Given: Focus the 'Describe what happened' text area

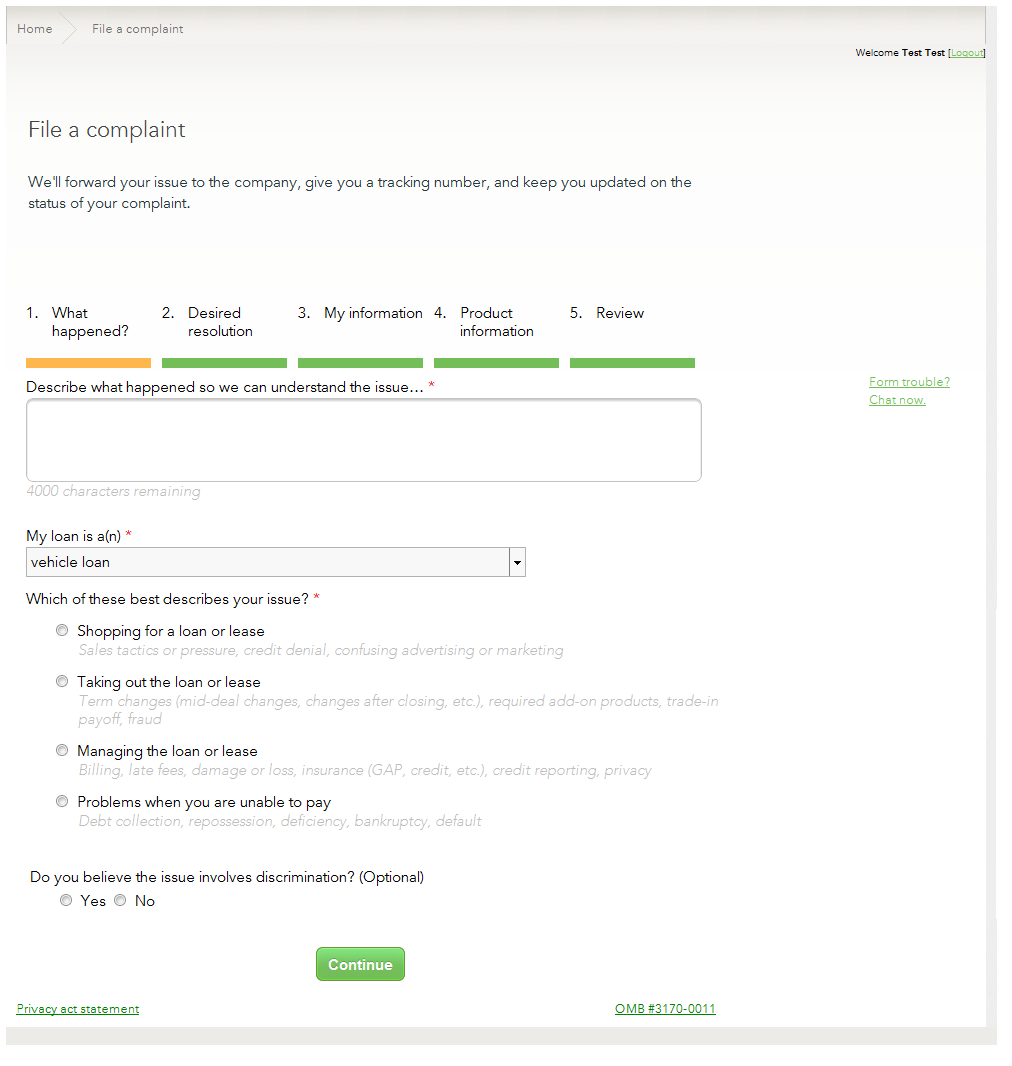Looking at the screenshot, I should [363, 440].
